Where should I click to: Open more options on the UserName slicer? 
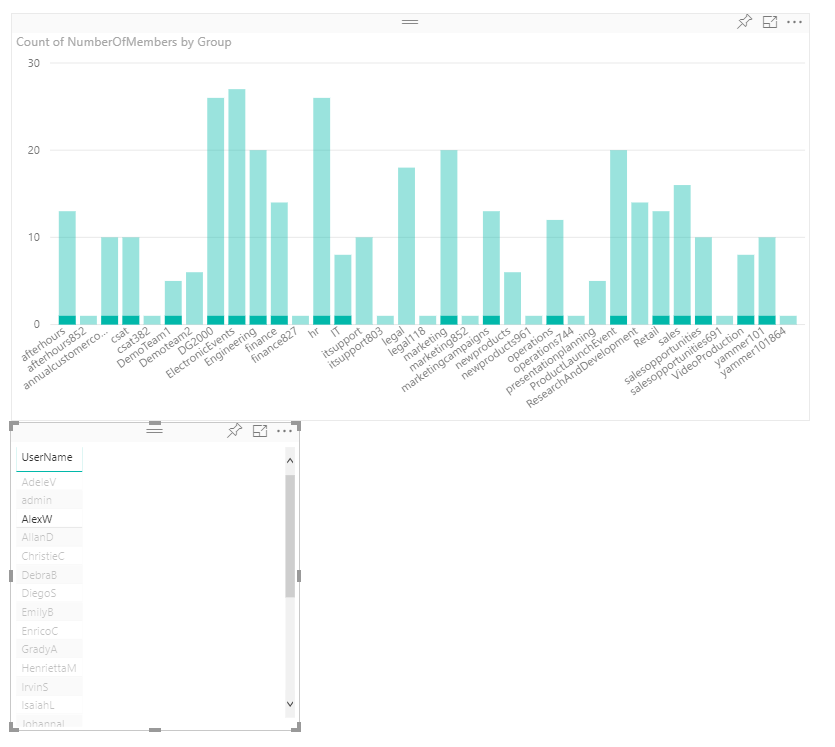pos(285,430)
